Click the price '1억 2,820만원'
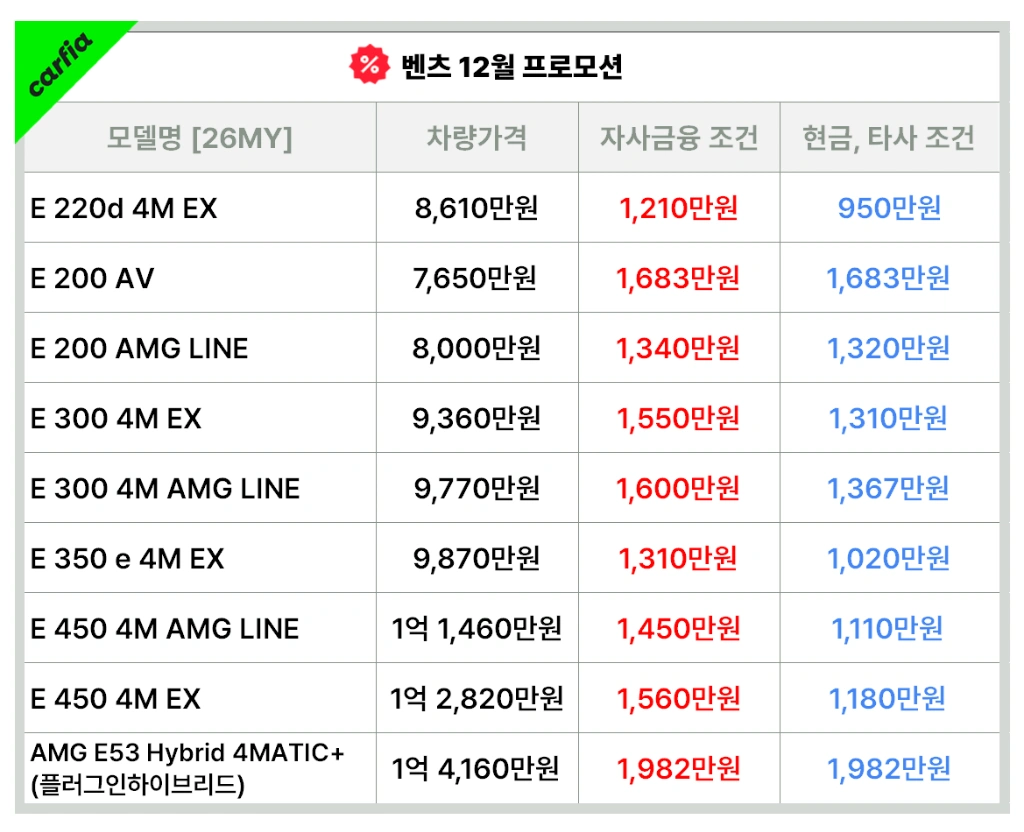This screenshot has height=832, width=1024. (x=477, y=698)
